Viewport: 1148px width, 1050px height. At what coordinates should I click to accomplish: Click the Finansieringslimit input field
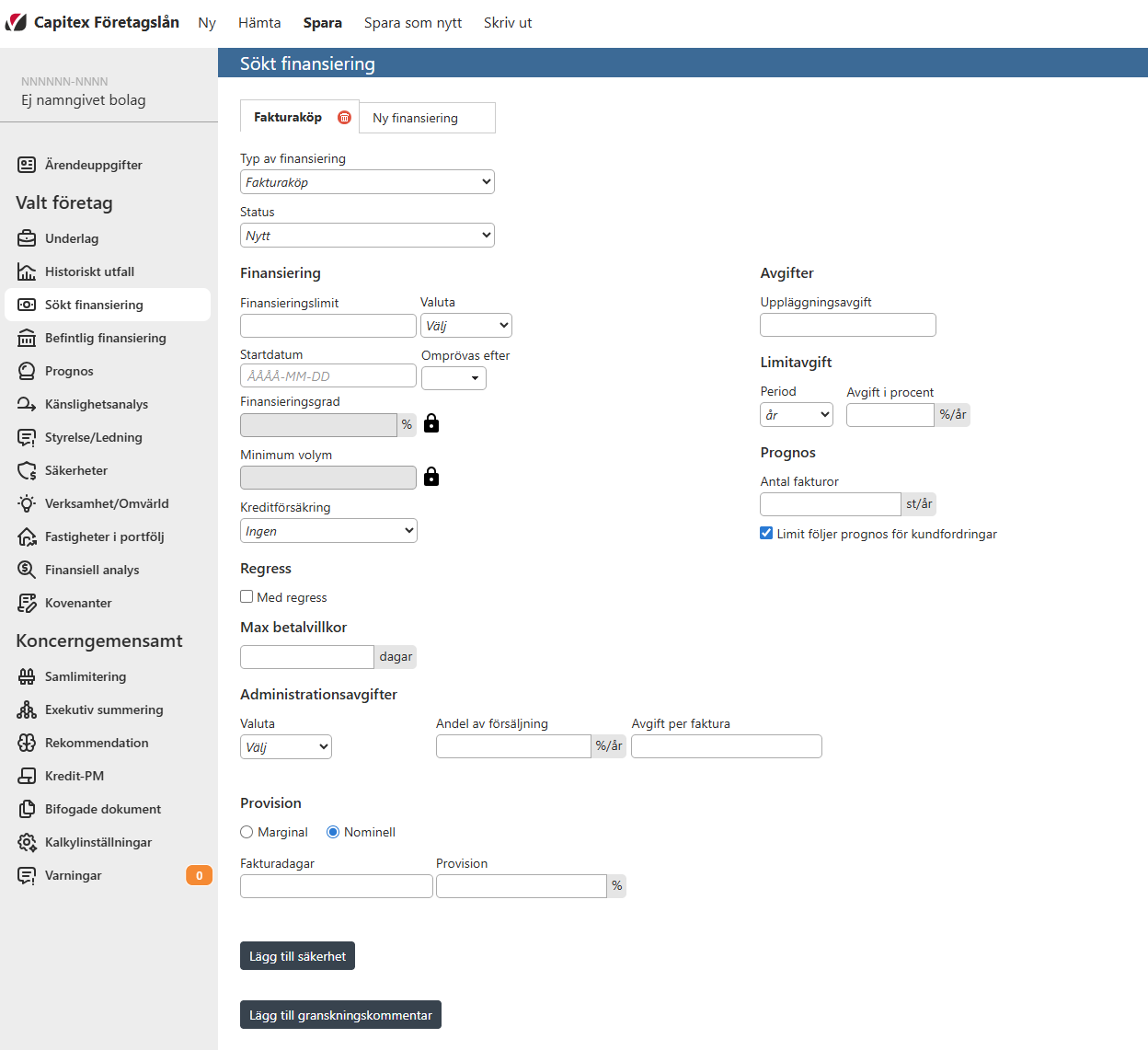click(328, 326)
